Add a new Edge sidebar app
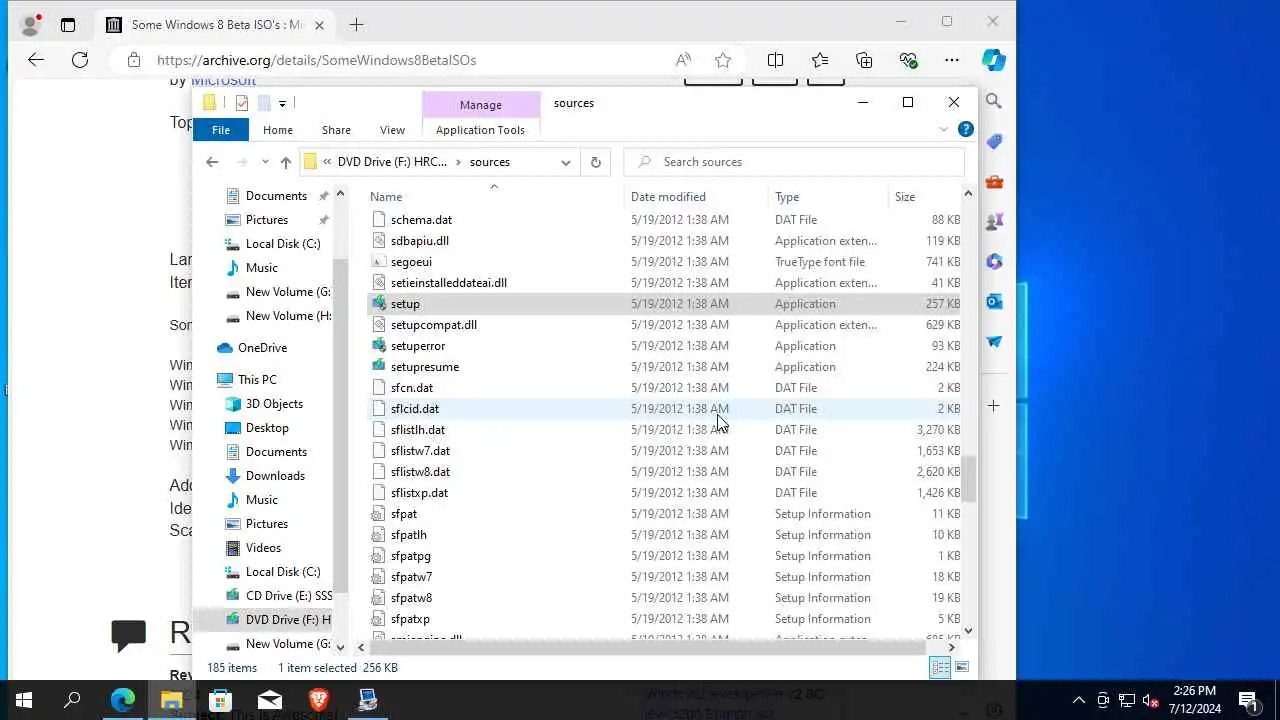The image size is (1280, 720). pyautogui.click(x=994, y=406)
